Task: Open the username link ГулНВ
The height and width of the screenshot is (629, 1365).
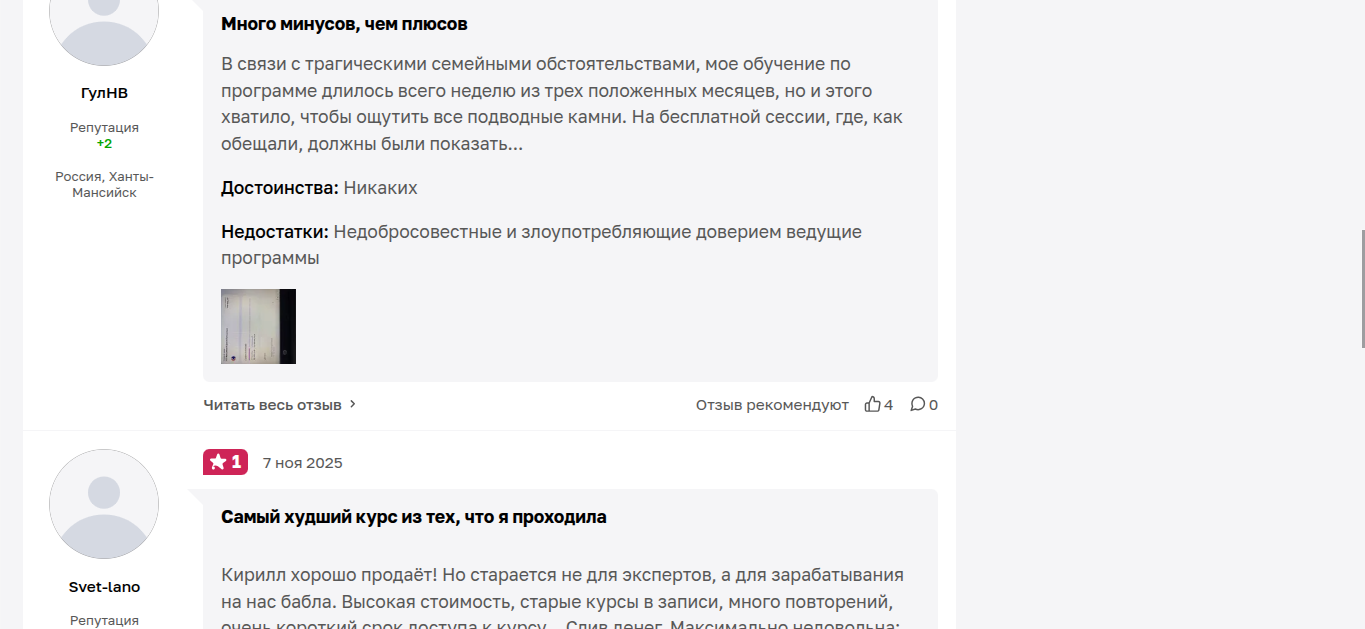Action: click(104, 93)
